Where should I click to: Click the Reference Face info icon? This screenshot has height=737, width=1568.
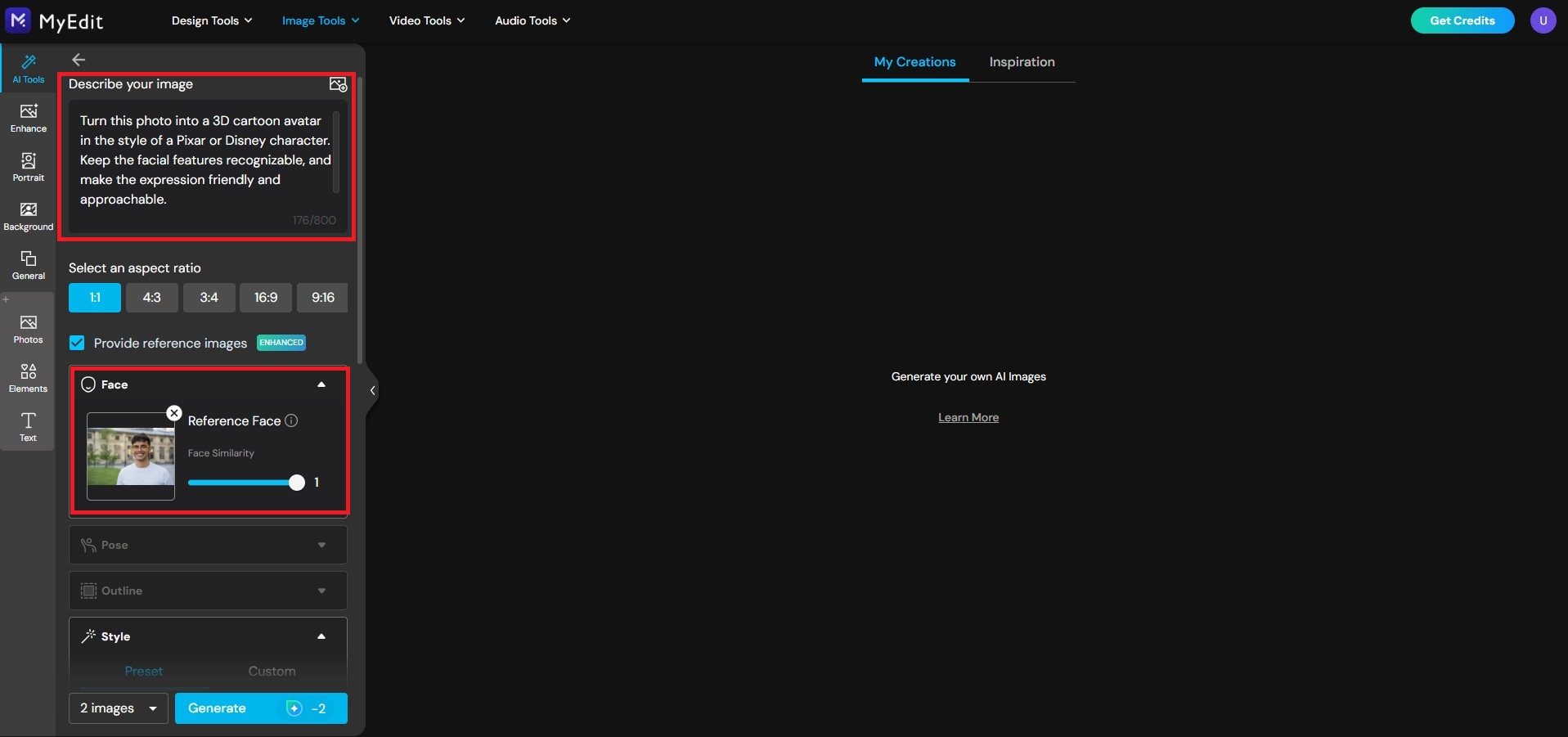(291, 420)
